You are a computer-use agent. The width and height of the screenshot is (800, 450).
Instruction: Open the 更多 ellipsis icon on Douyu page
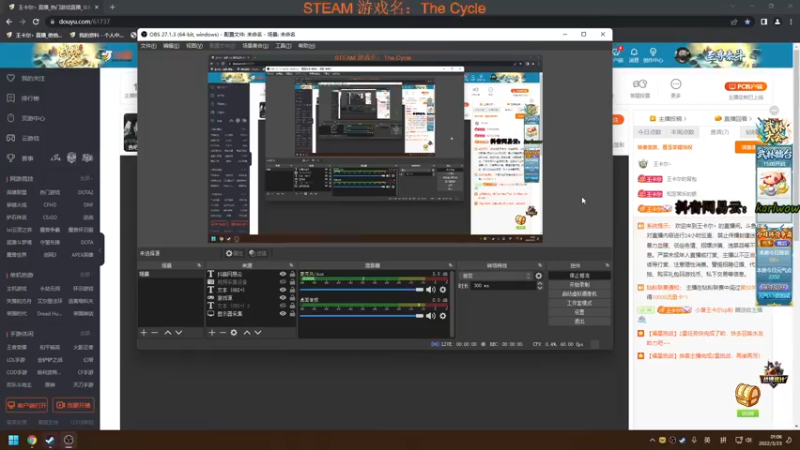[676, 85]
